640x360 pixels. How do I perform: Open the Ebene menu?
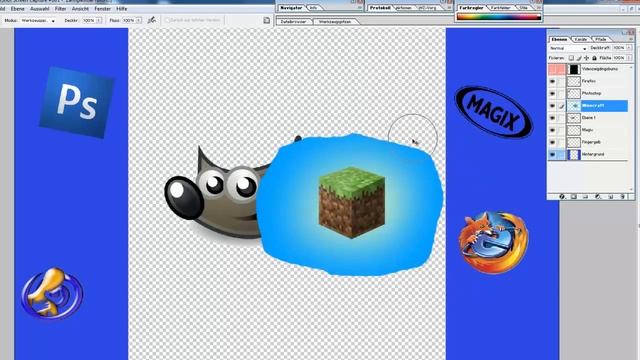tap(18, 9)
